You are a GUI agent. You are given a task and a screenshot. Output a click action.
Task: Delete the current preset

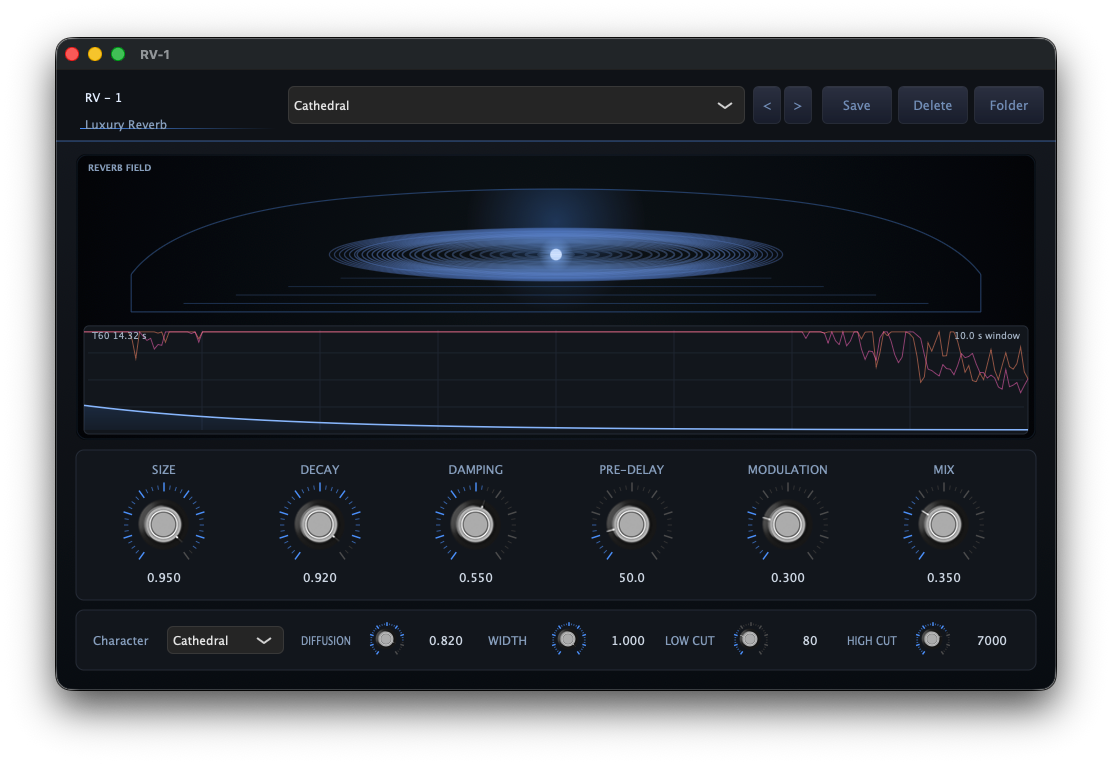click(x=933, y=105)
